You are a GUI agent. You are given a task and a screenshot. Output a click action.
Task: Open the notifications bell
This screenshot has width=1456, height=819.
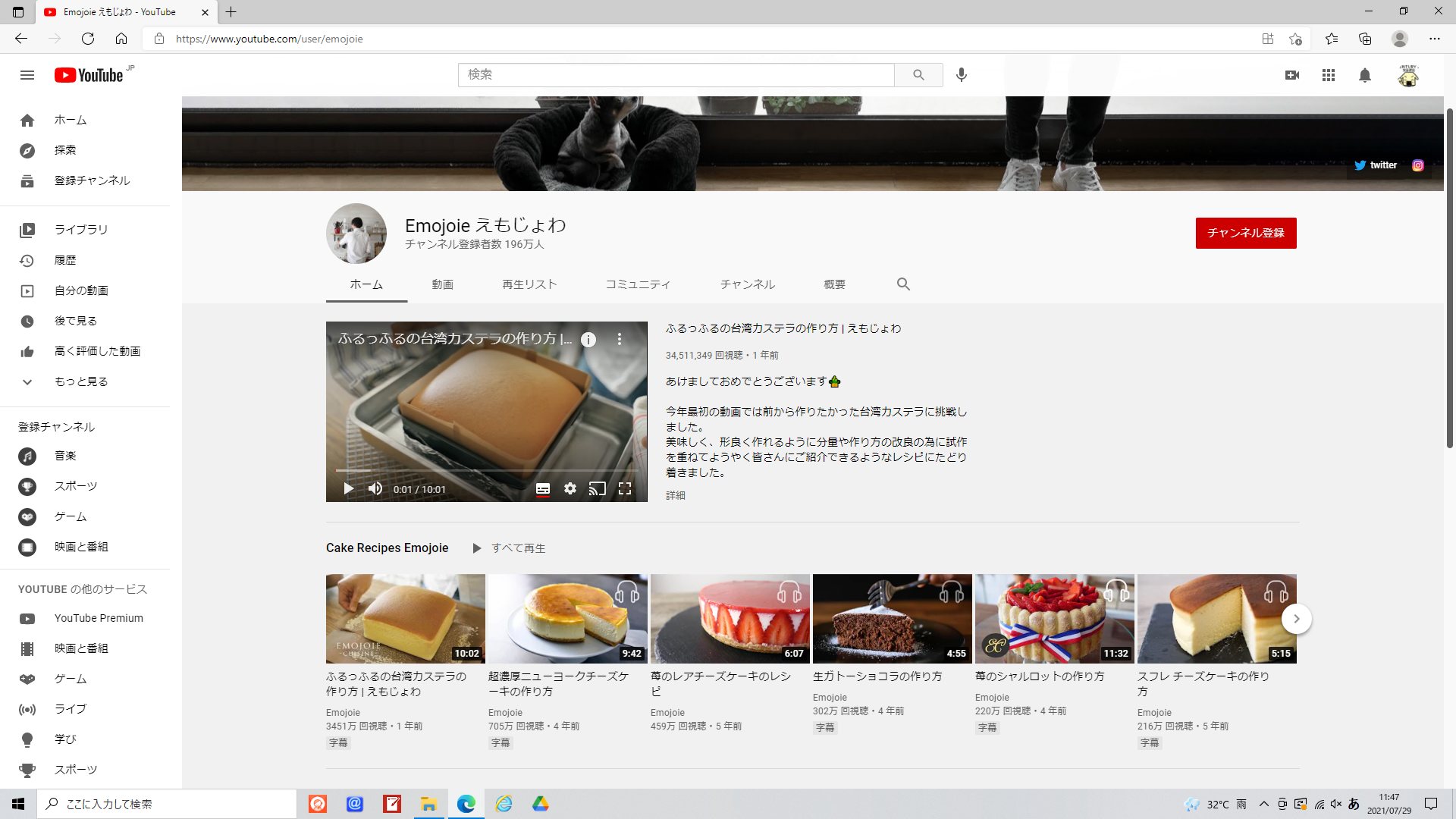1365,75
